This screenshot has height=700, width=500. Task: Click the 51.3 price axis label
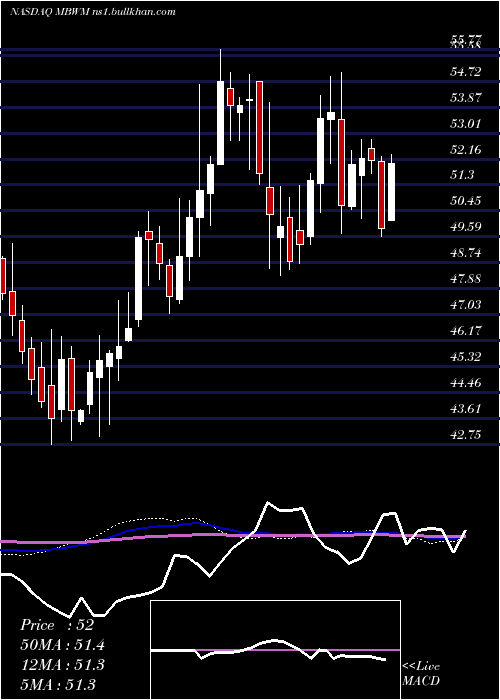(462, 175)
